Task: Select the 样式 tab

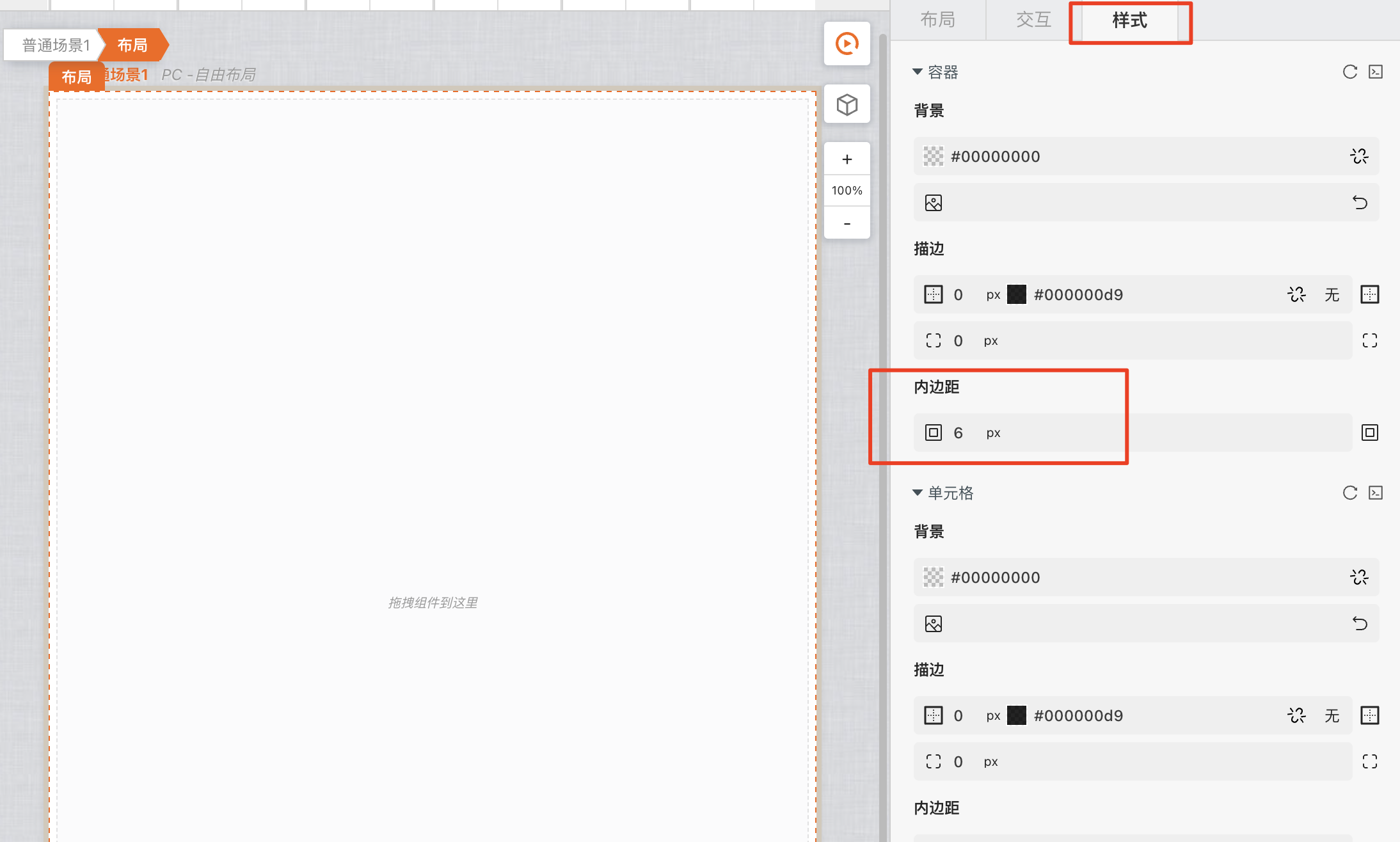Action: tap(1129, 20)
